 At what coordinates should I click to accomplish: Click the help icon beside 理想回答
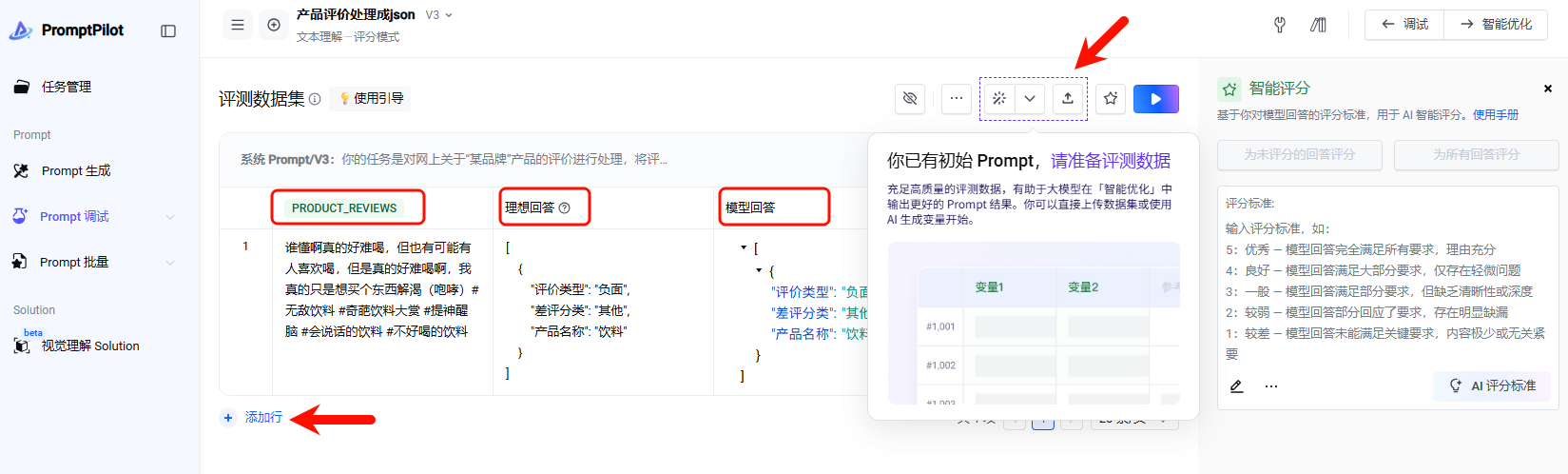coord(564,208)
